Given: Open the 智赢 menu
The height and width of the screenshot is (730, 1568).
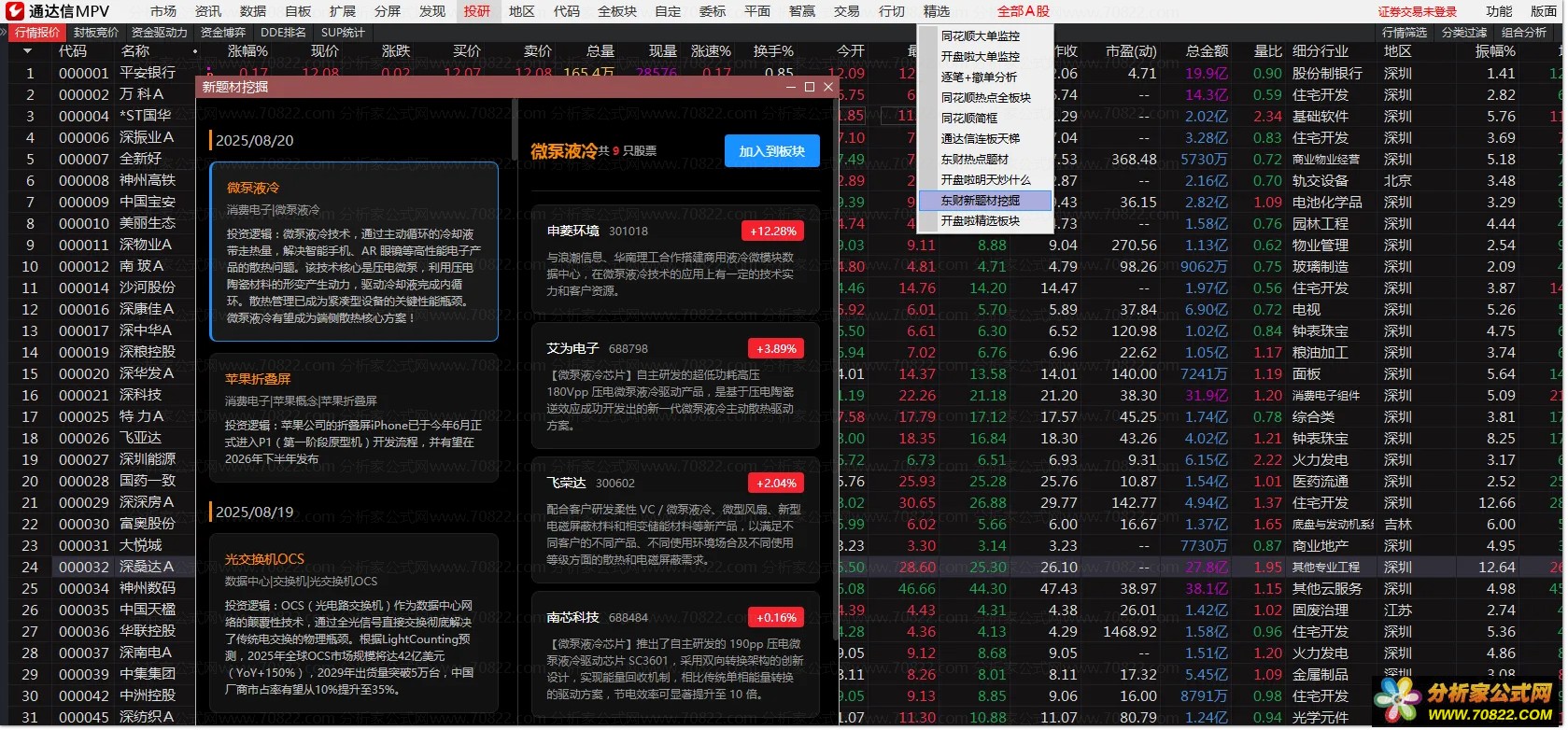Looking at the screenshot, I should 802,11.
